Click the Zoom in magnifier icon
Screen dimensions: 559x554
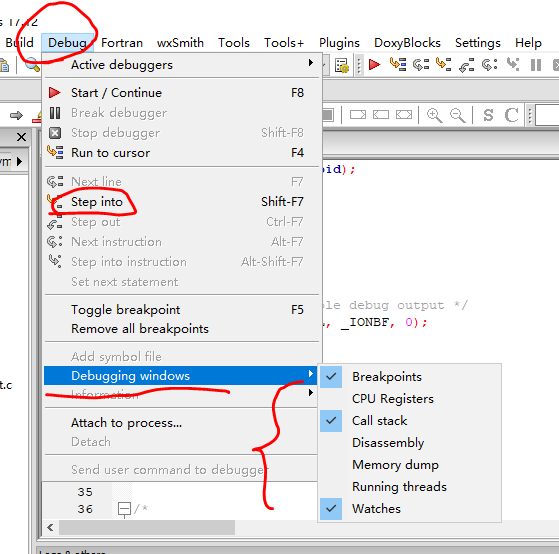435,115
